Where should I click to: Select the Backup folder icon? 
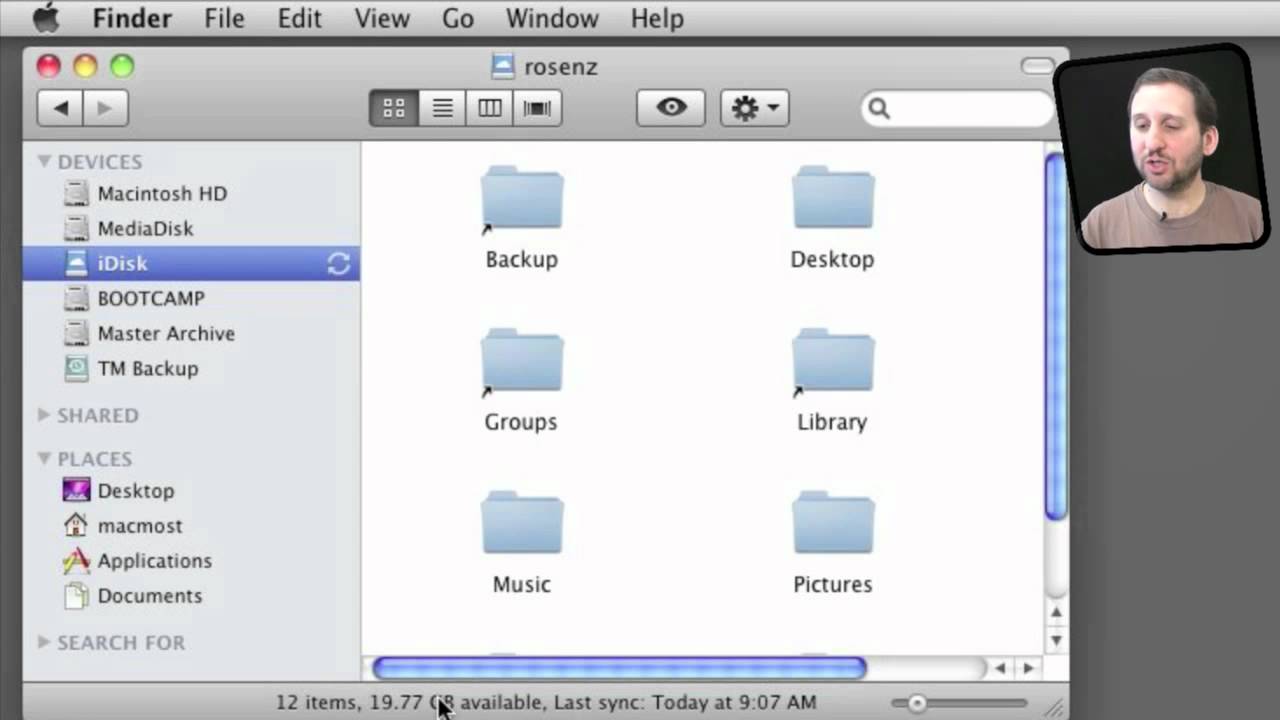(x=522, y=200)
